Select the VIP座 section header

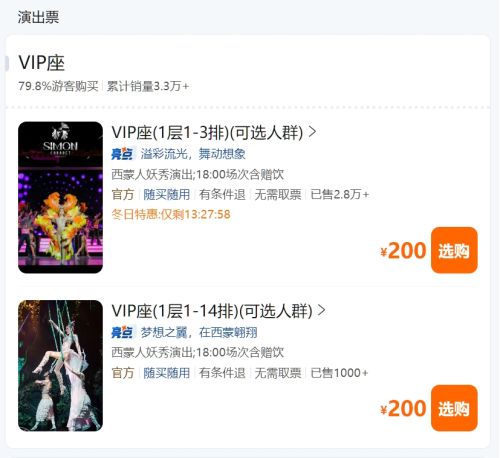[42, 63]
